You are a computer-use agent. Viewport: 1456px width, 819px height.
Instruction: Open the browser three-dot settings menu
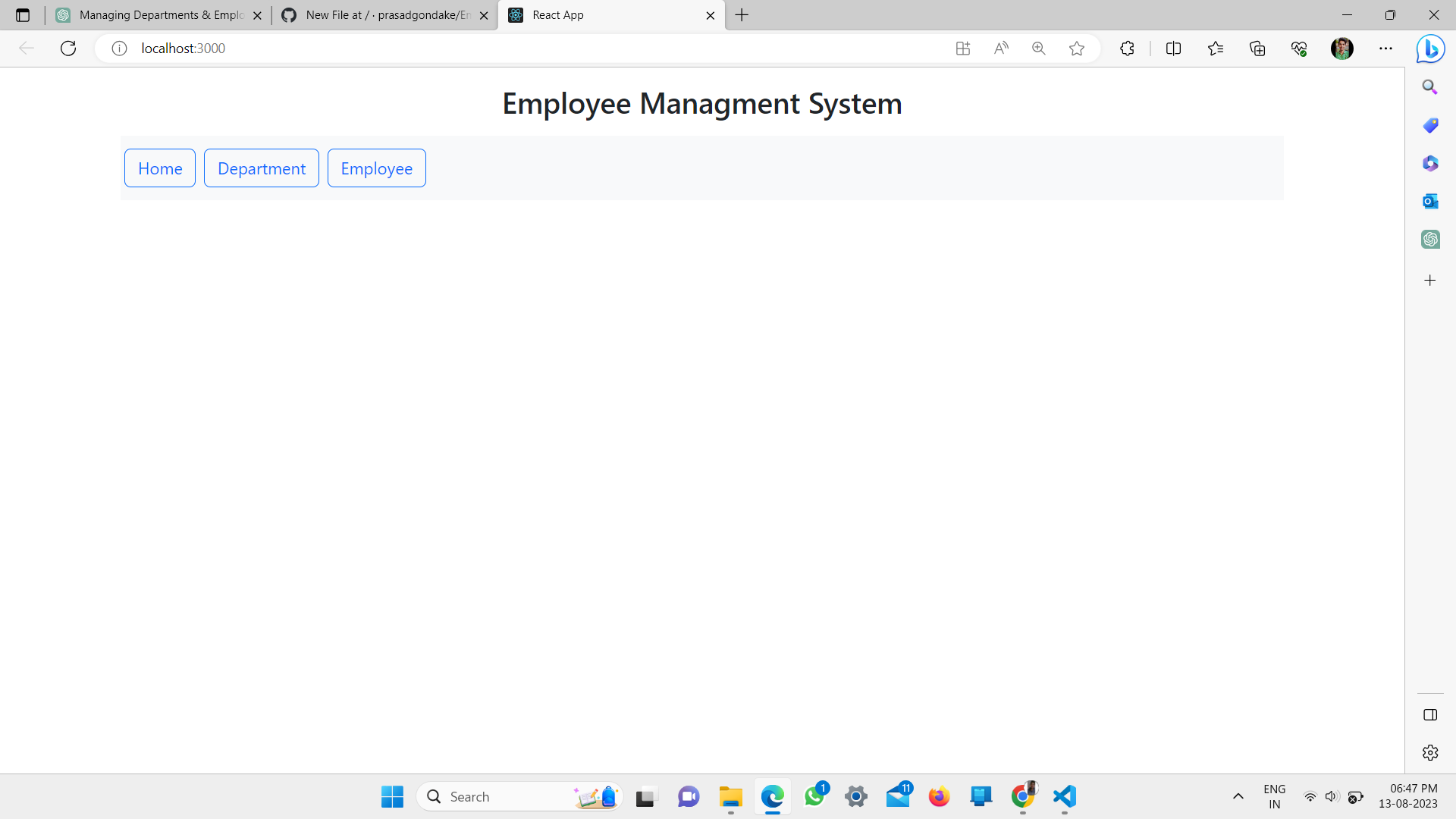pos(1387,48)
